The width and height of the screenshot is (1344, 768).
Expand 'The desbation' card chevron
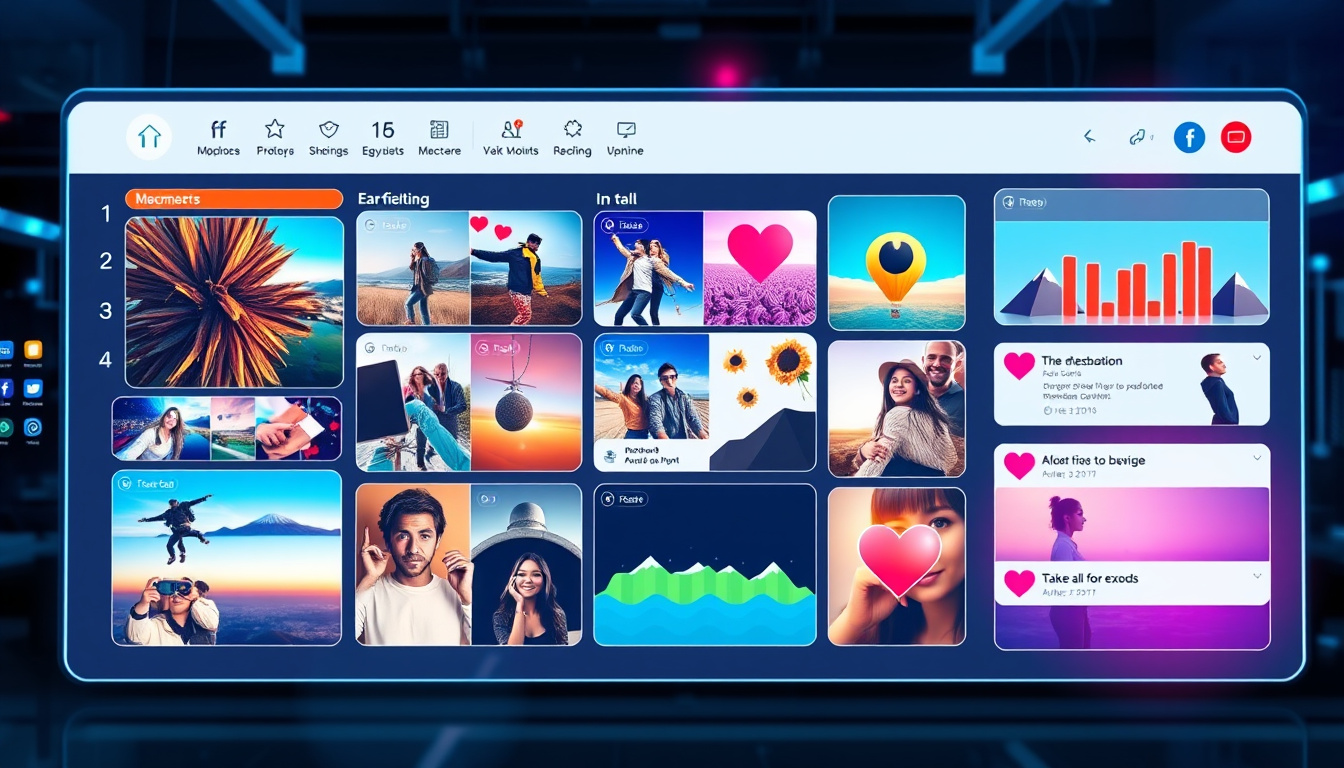tap(1256, 357)
